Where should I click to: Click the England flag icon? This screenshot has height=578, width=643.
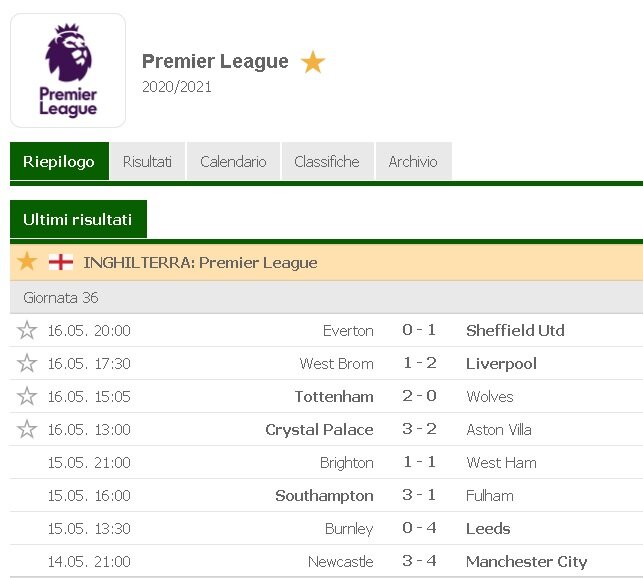point(61,262)
